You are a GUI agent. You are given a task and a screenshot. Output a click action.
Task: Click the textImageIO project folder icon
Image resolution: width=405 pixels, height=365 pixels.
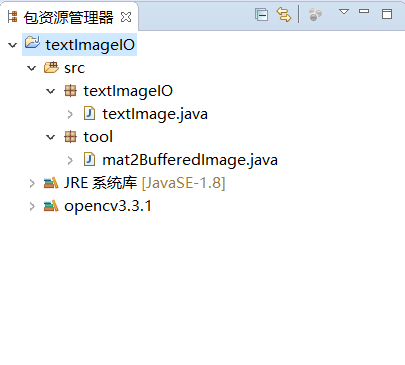32,43
